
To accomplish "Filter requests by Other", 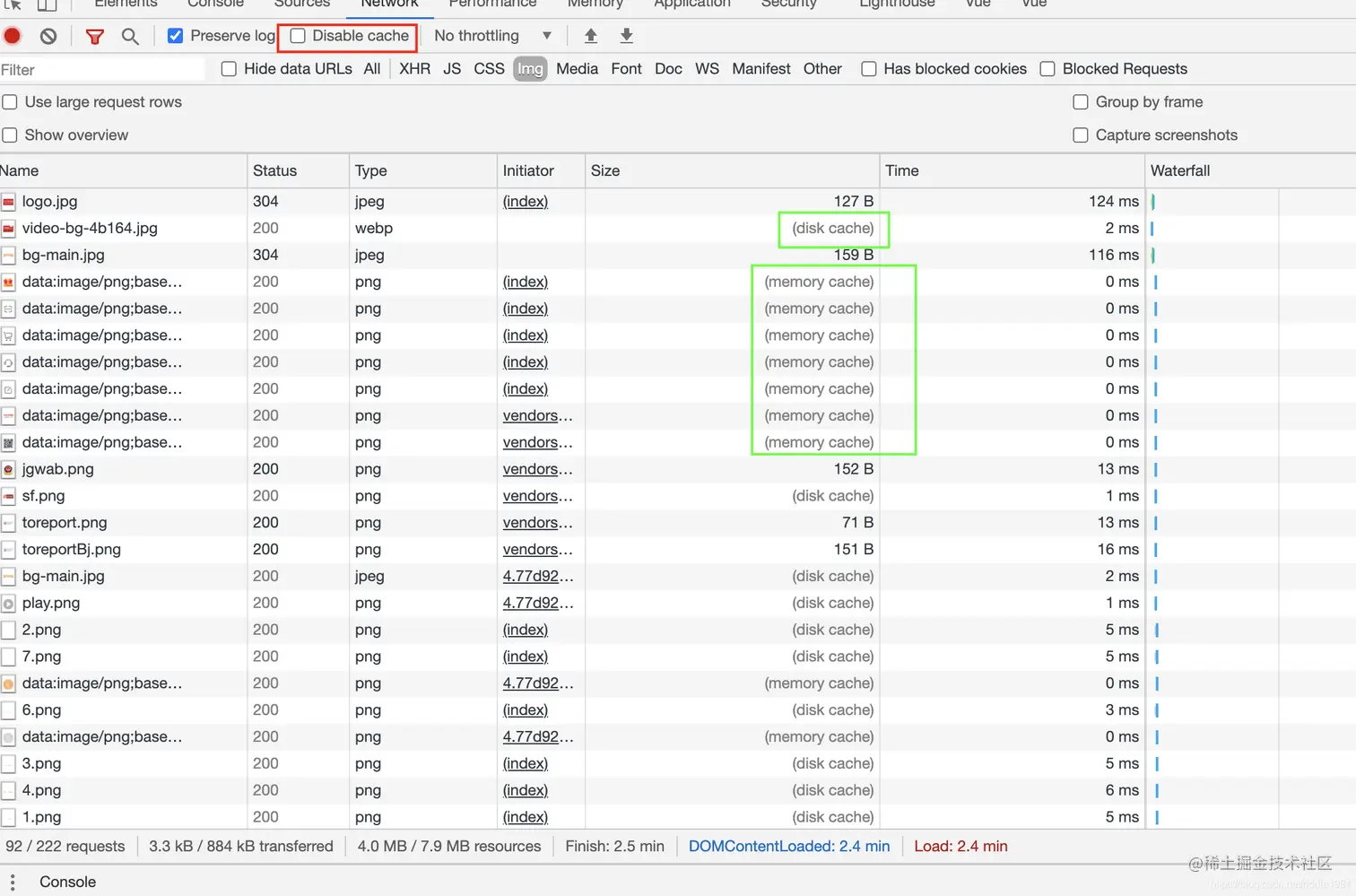I will (822, 69).
